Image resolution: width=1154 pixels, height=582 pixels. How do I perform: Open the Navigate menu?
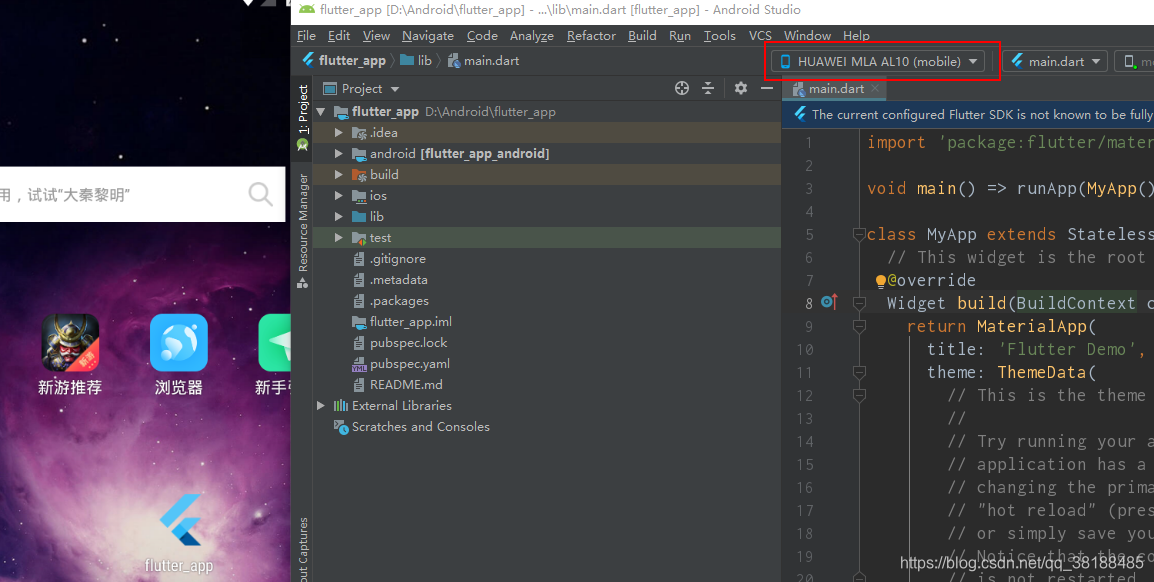pyautogui.click(x=428, y=35)
